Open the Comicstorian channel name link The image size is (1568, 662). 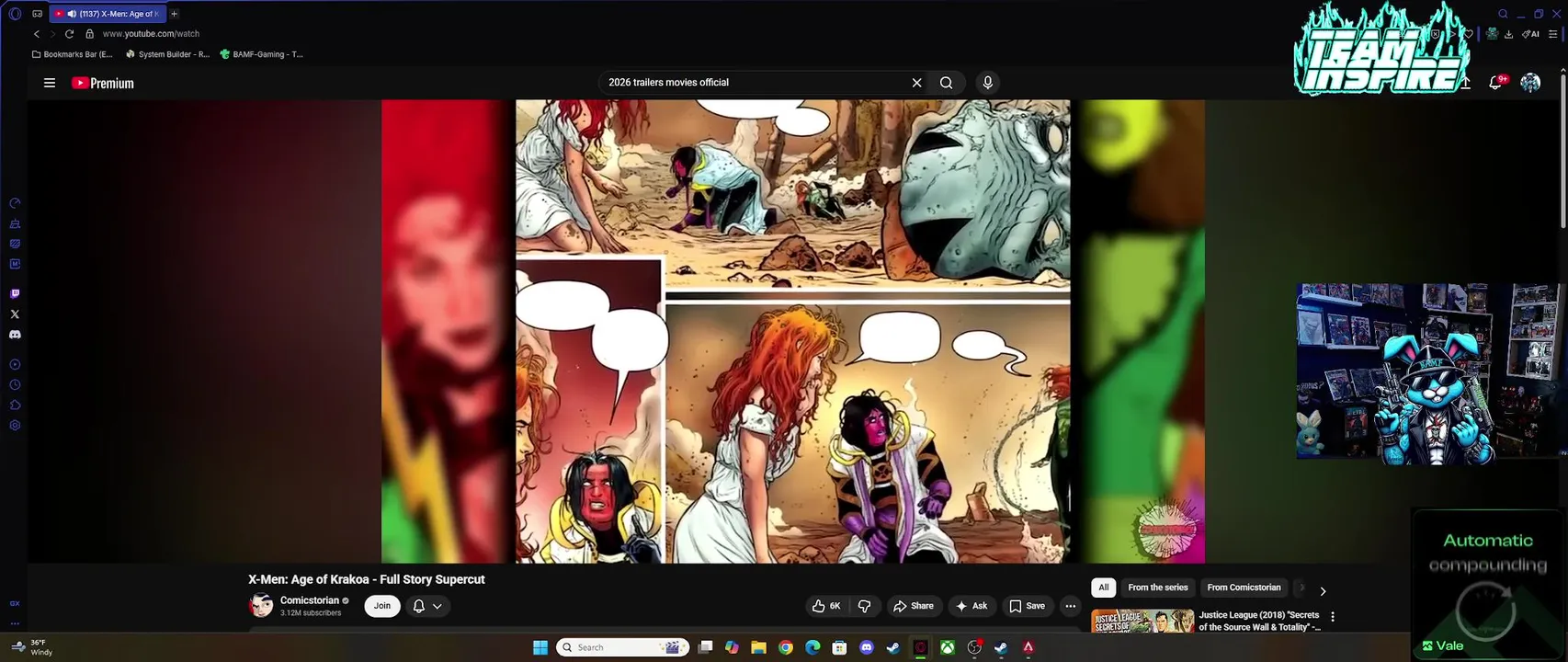(x=310, y=600)
